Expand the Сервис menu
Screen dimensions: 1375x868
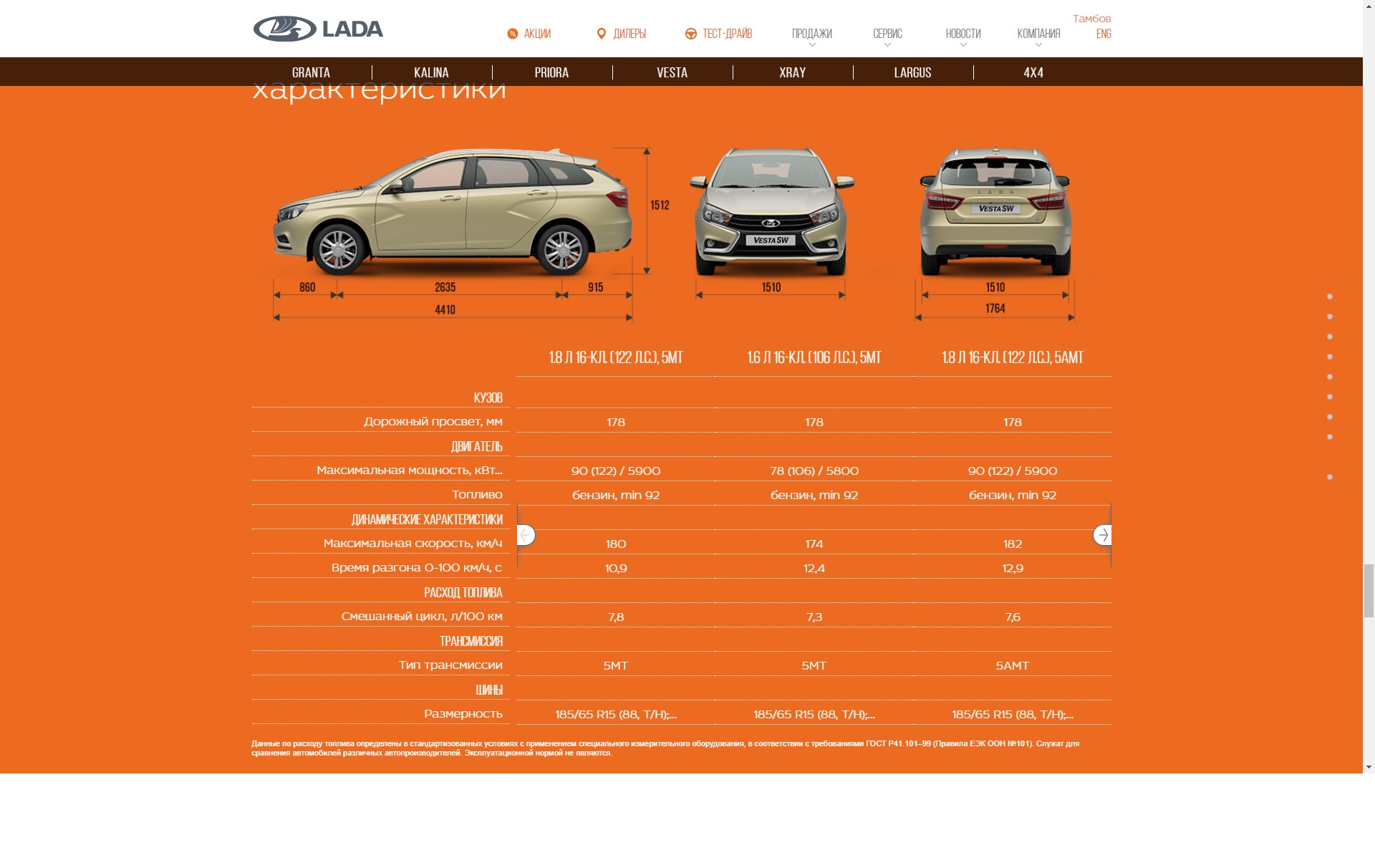pos(887,34)
